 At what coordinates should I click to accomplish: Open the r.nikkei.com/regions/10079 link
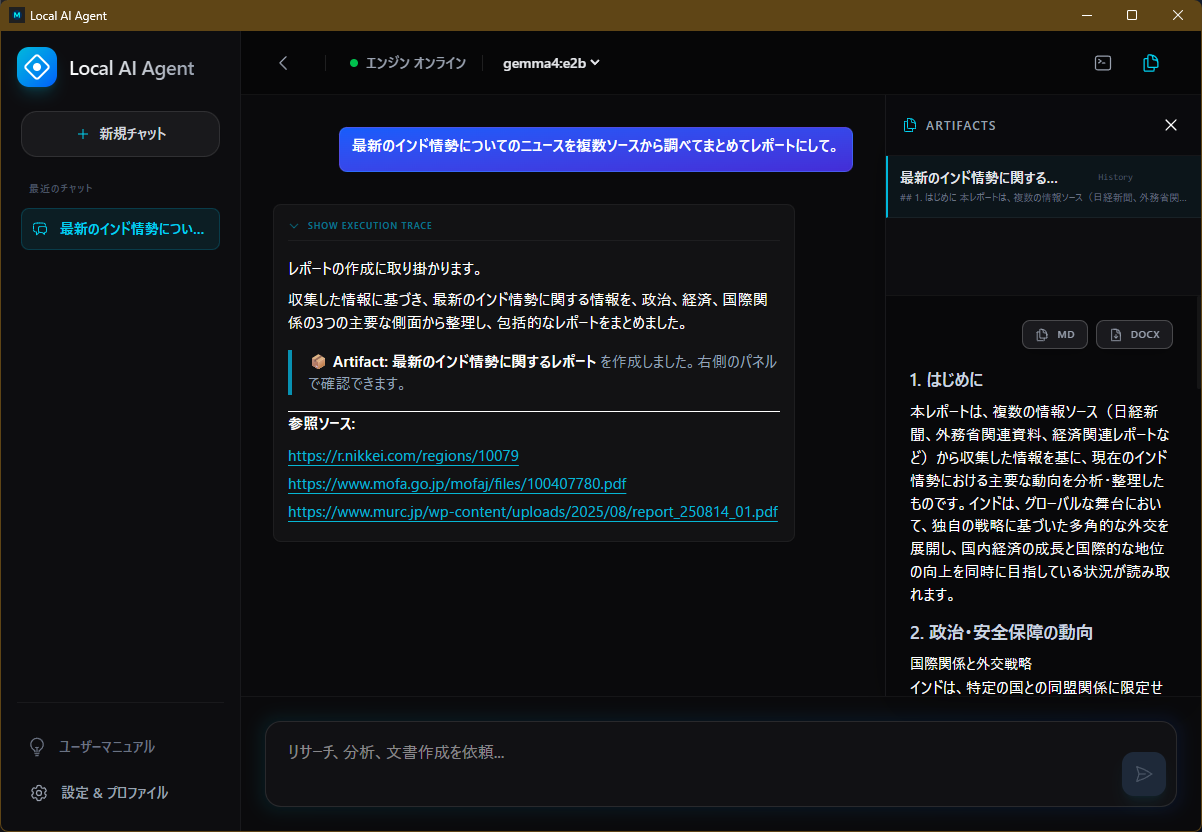[403, 456]
